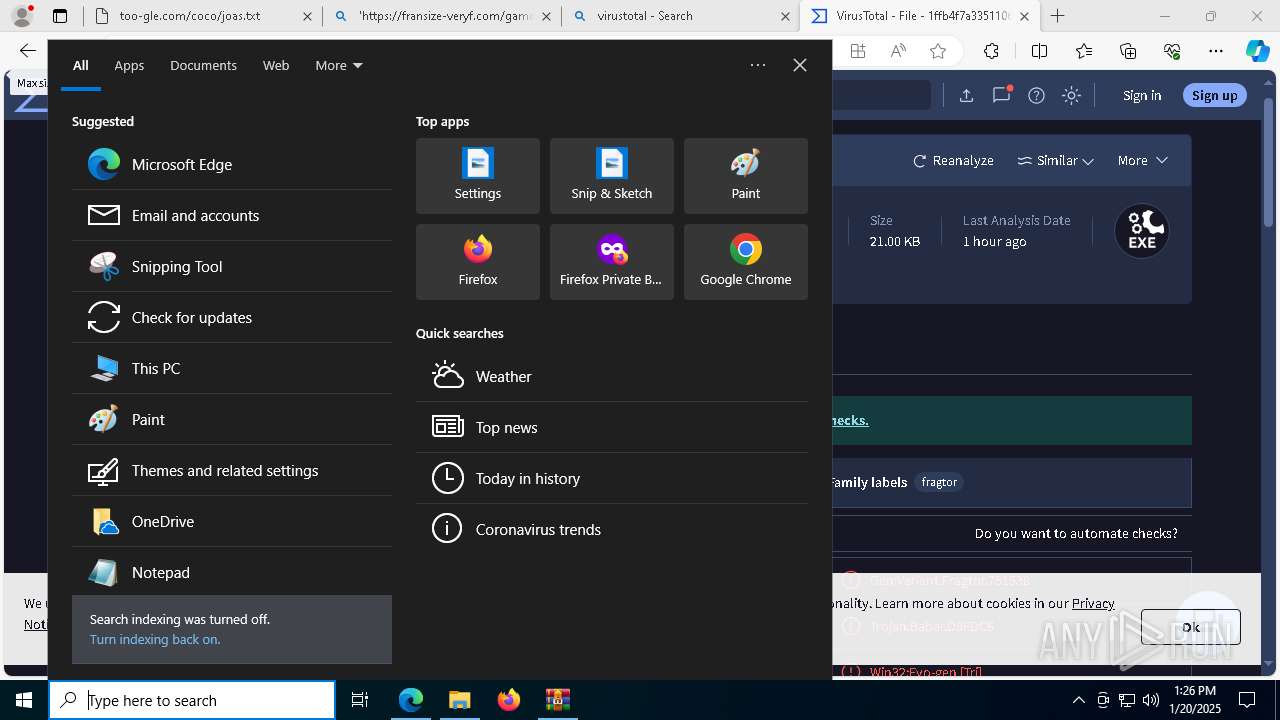Click Turn indexing back on link
The width and height of the screenshot is (1280, 720).
pyautogui.click(x=155, y=639)
